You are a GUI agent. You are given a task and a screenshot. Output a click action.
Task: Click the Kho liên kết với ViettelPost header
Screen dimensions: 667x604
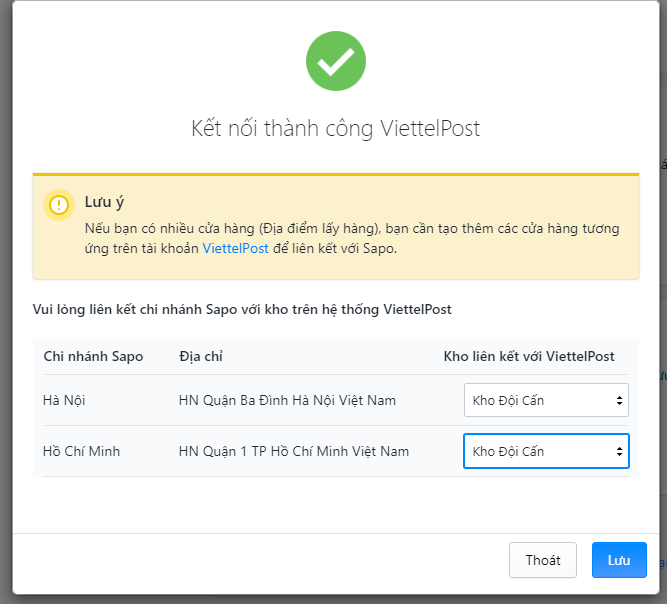coord(529,356)
